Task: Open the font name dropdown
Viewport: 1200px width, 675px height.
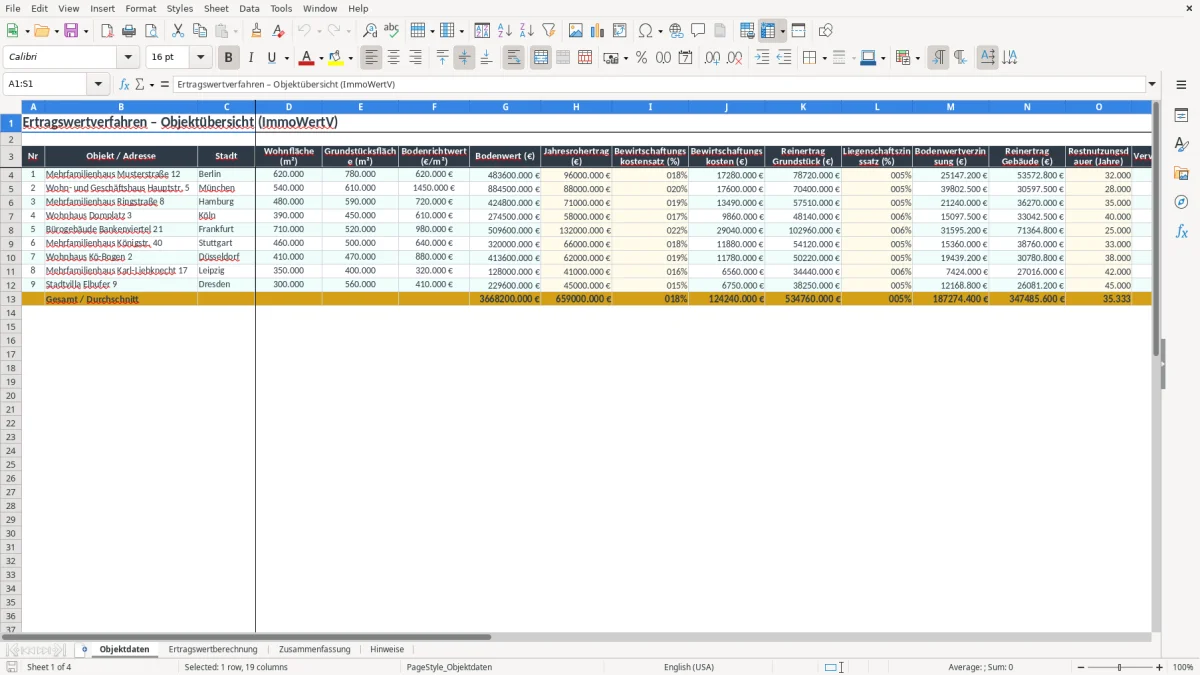Action: point(128,58)
